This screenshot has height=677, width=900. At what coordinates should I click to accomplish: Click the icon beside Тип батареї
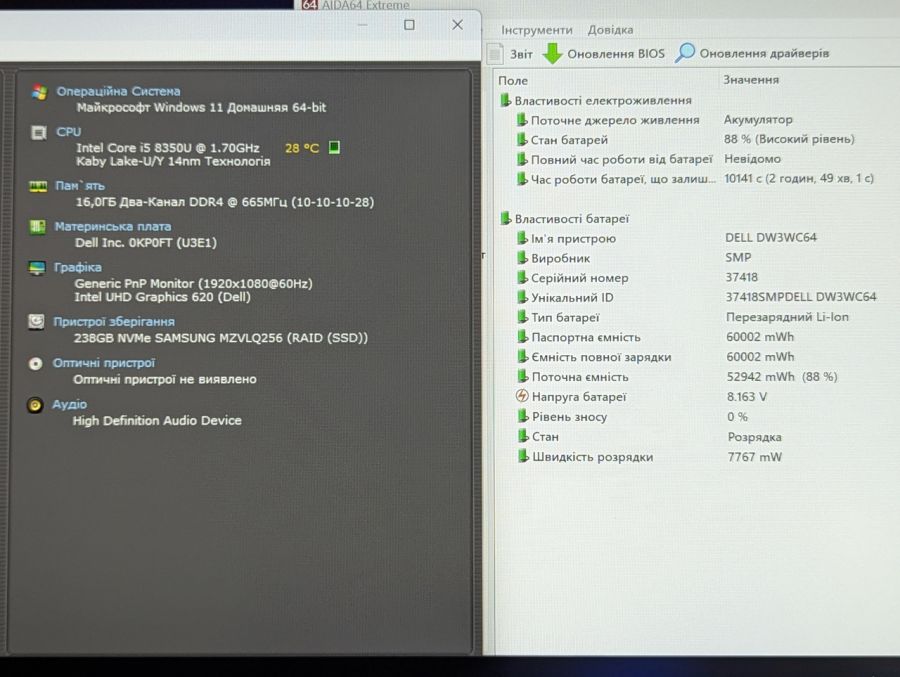522,317
